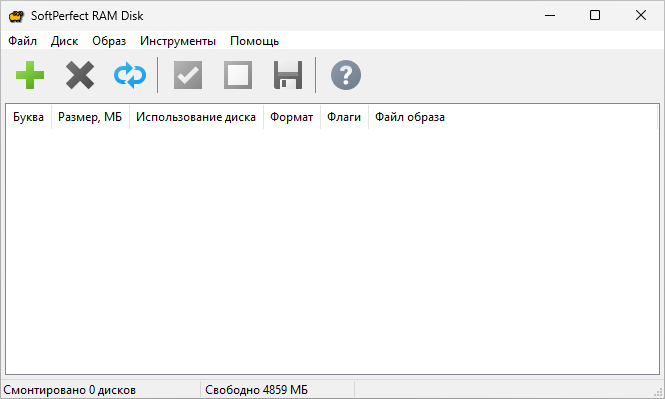The image size is (665, 399).
Task: Click the window resize grip corner
Action: [658, 392]
